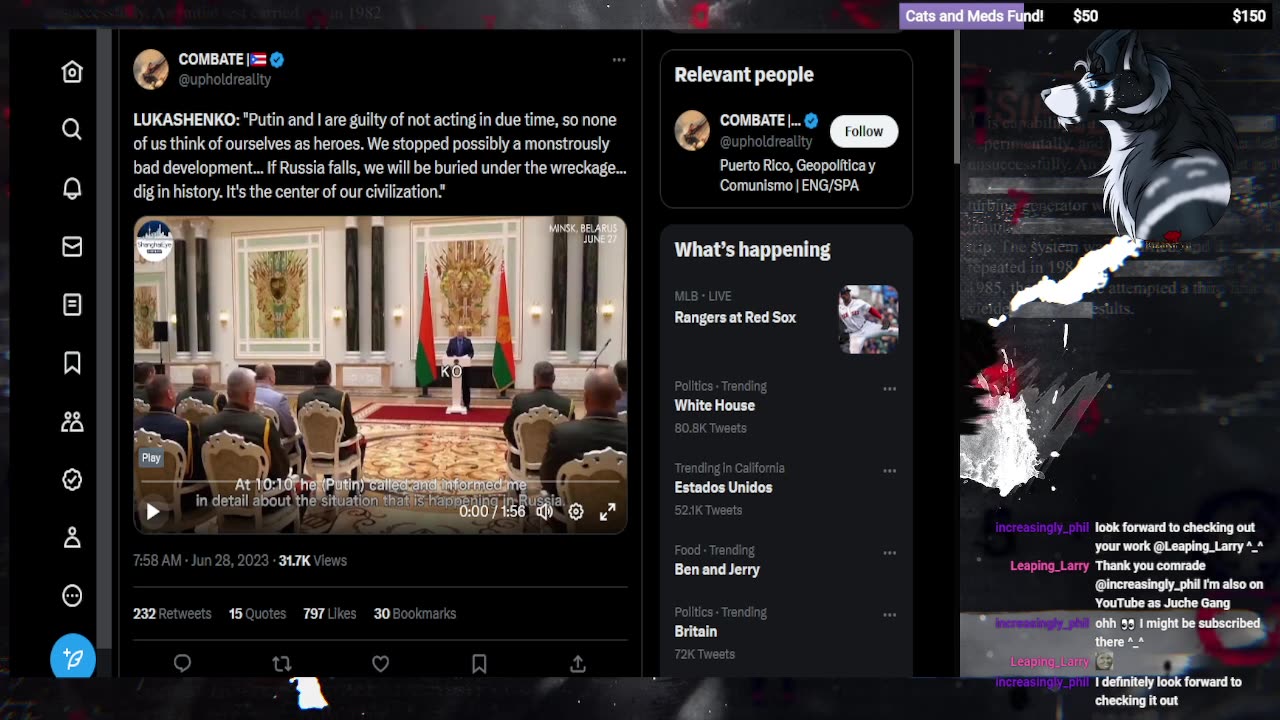Image resolution: width=1280 pixels, height=720 pixels.
Task: Click the Cats and Meds Fund goal bar
Action: tap(1088, 16)
